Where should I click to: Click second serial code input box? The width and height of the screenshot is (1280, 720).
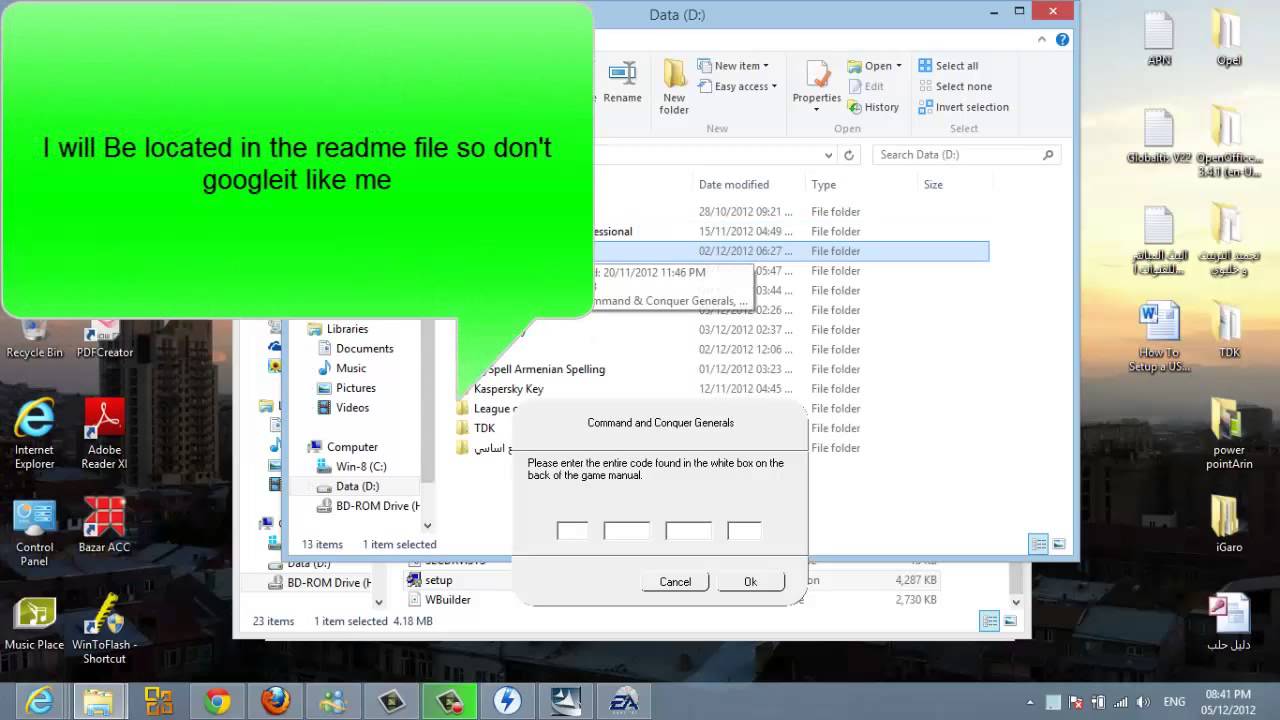(x=627, y=530)
